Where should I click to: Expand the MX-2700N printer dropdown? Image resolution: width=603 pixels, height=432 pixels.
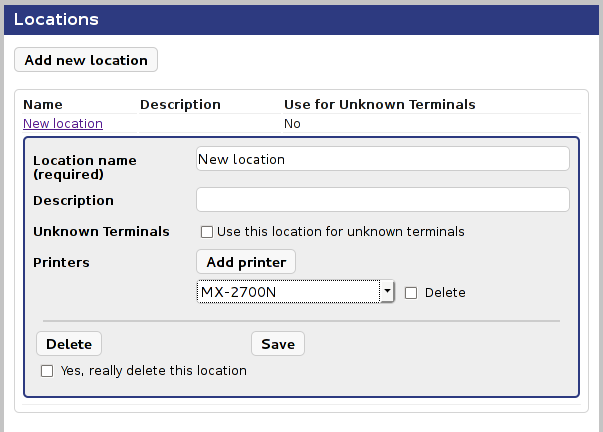click(386, 292)
